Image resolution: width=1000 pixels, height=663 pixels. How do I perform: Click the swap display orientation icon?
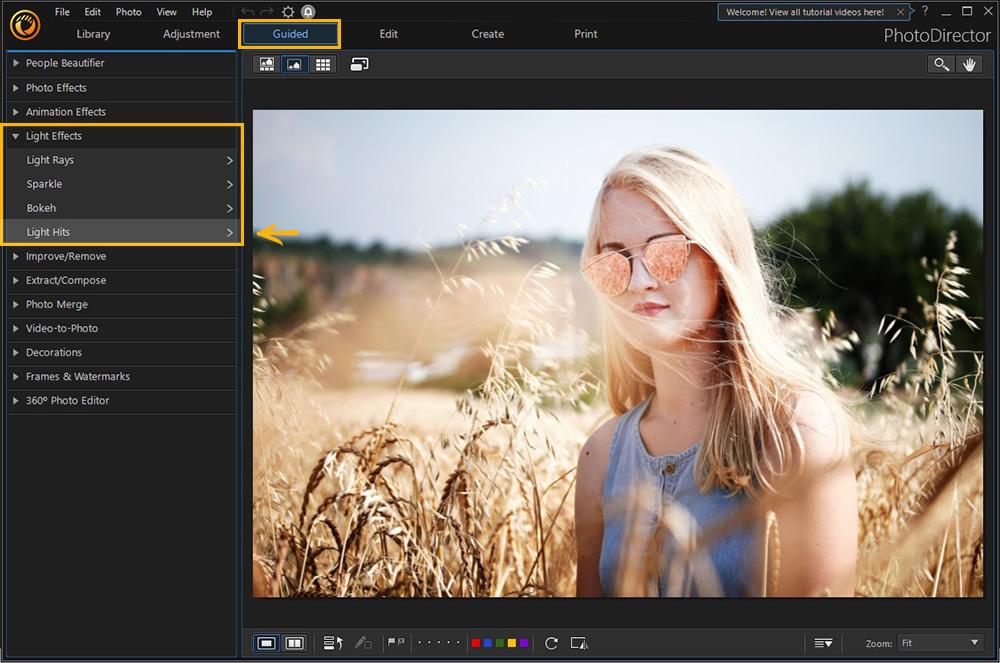tap(358, 64)
